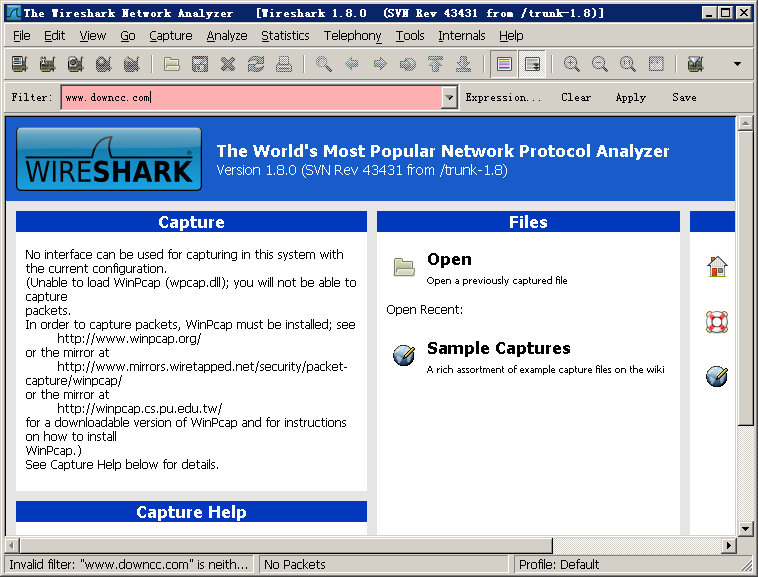Image resolution: width=758 pixels, height=577 pixels.
Task: Click the Zoom out toolbar icon
Action: tap(600, 64)
